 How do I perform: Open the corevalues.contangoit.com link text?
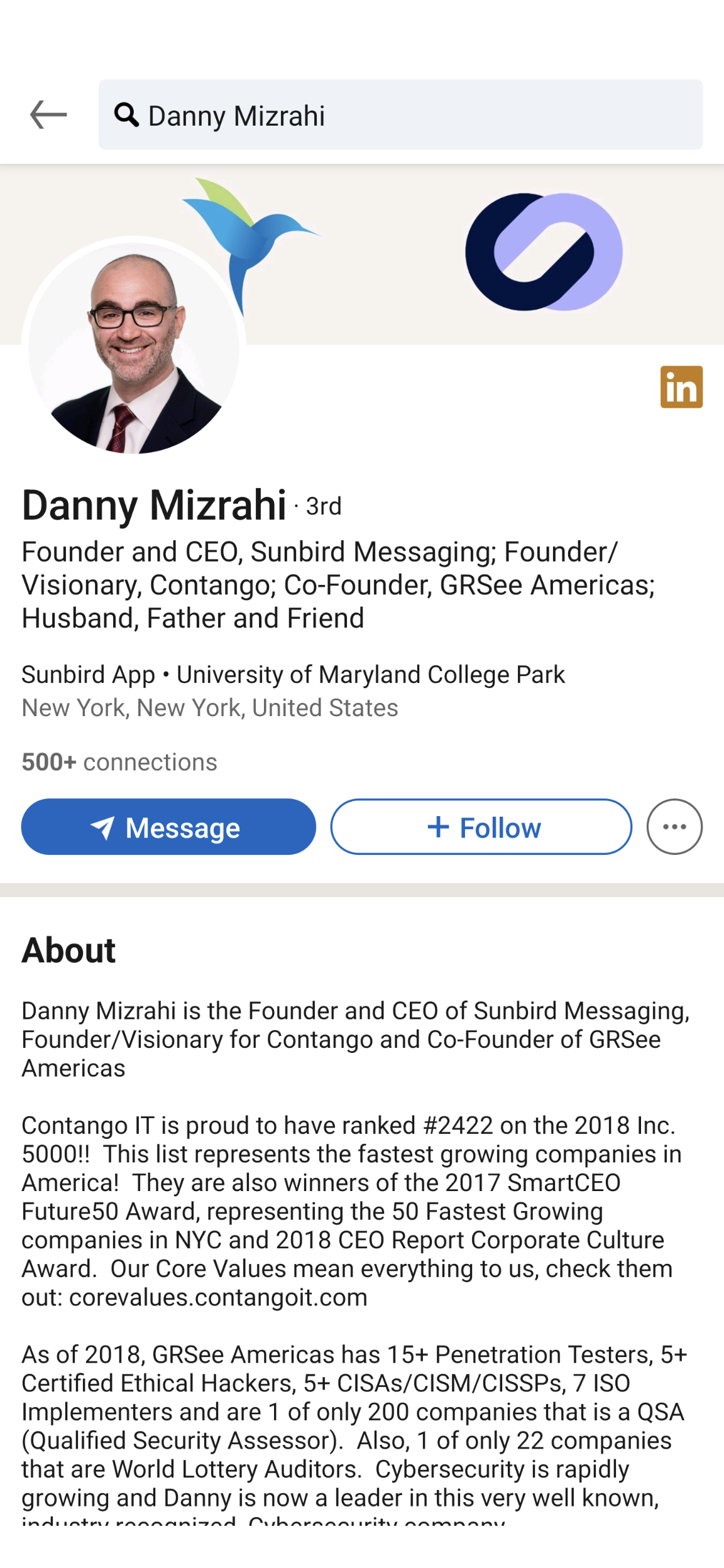[218, 1297]
